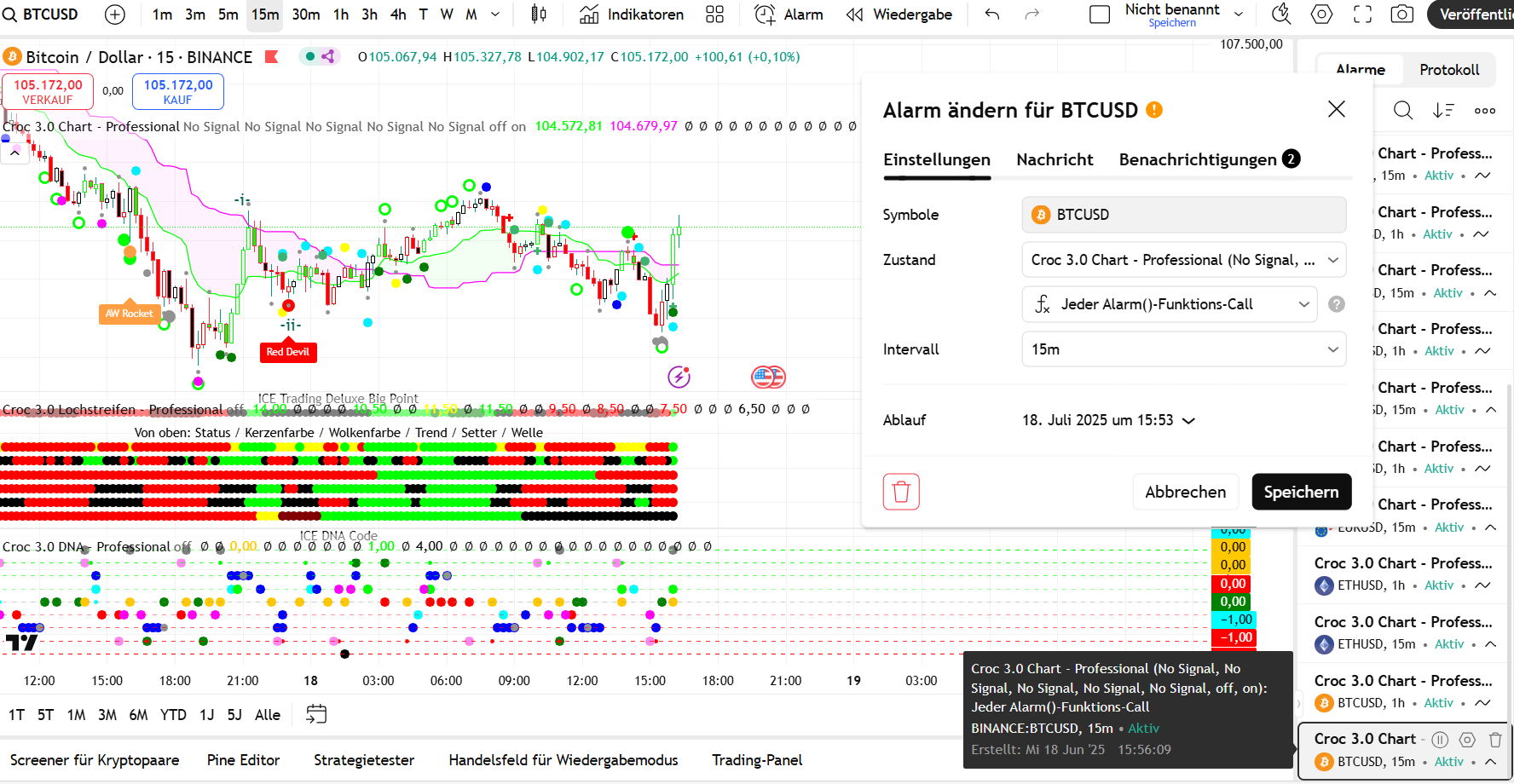The height and width of the screenshot is (784, 1514).
Task: Delete the alarm using the red trash icon
Action: coord(901,492)
